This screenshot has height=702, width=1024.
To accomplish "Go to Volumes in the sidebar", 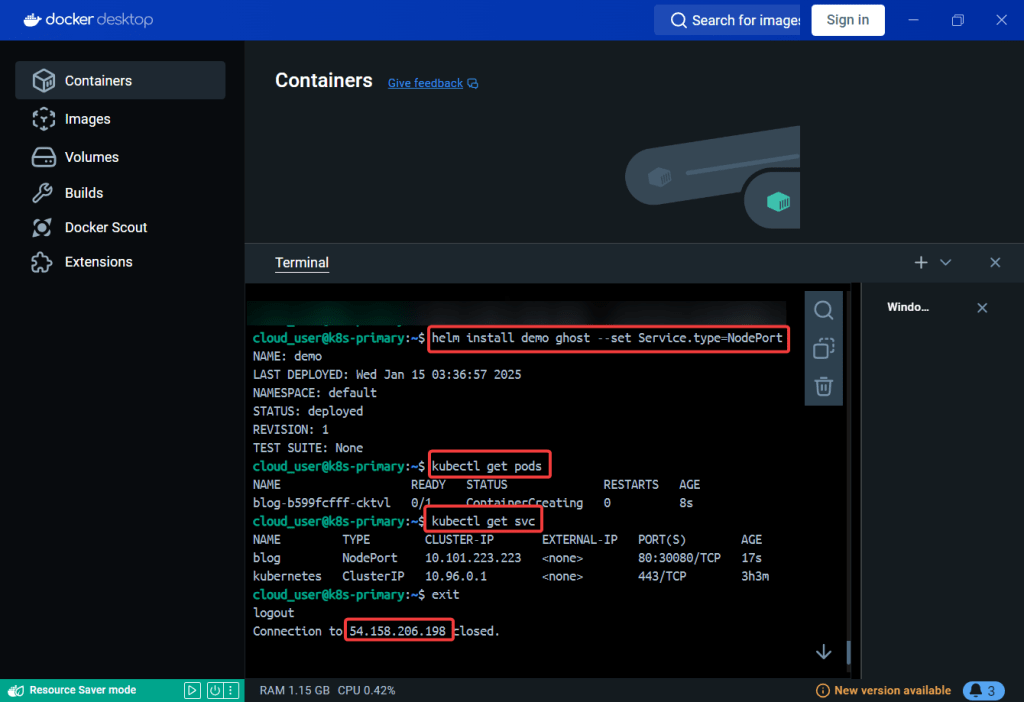I will pyautogui.click(x=91, y=157).
